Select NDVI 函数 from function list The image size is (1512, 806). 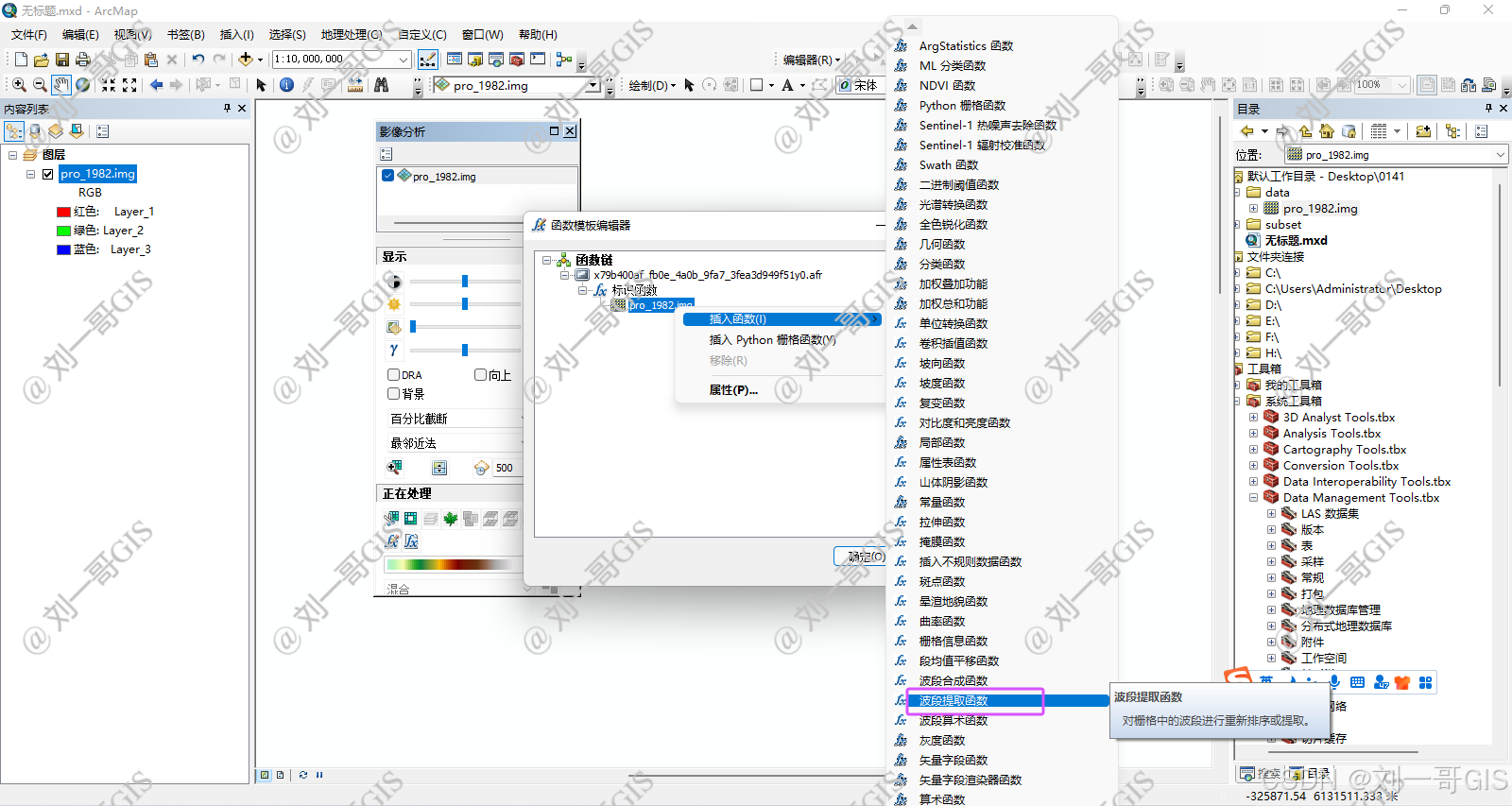(947, 86)
